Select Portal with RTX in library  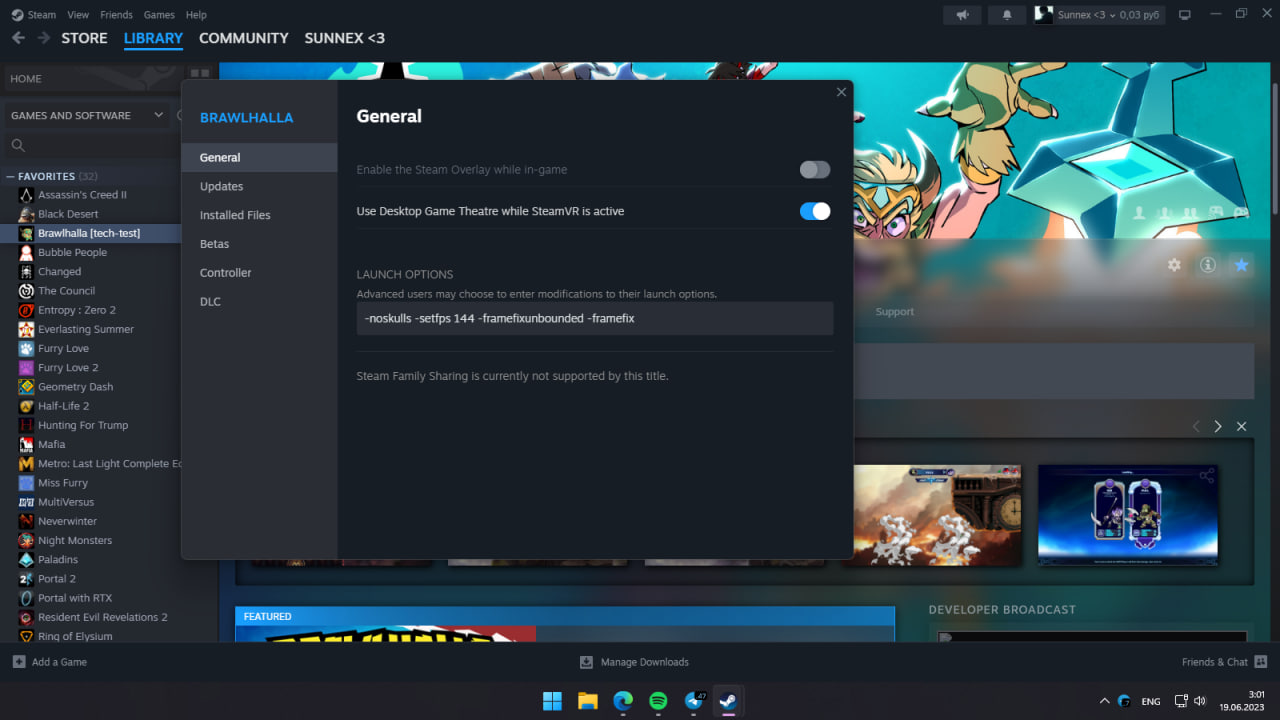pos(75,598)
